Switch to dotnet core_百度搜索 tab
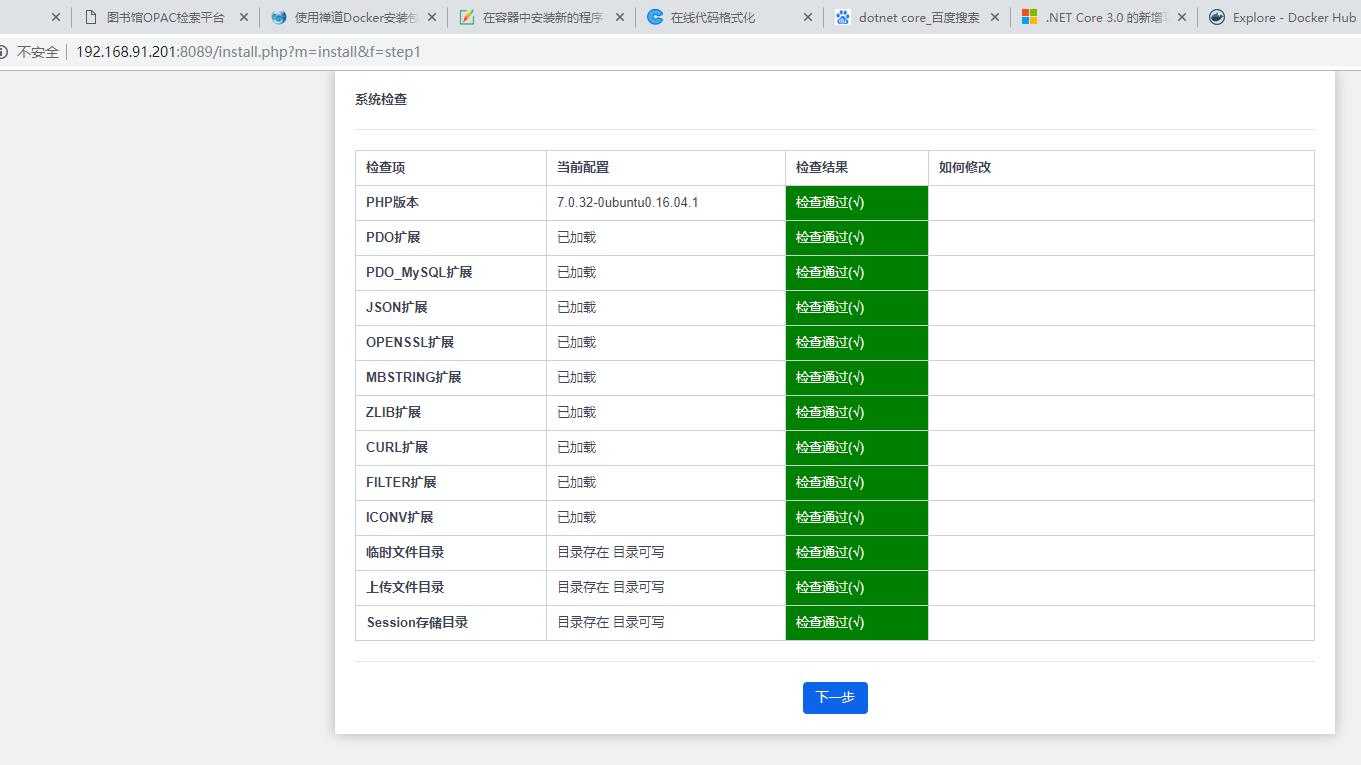This screenshot has height=765, width=1361. coord(918,17)
